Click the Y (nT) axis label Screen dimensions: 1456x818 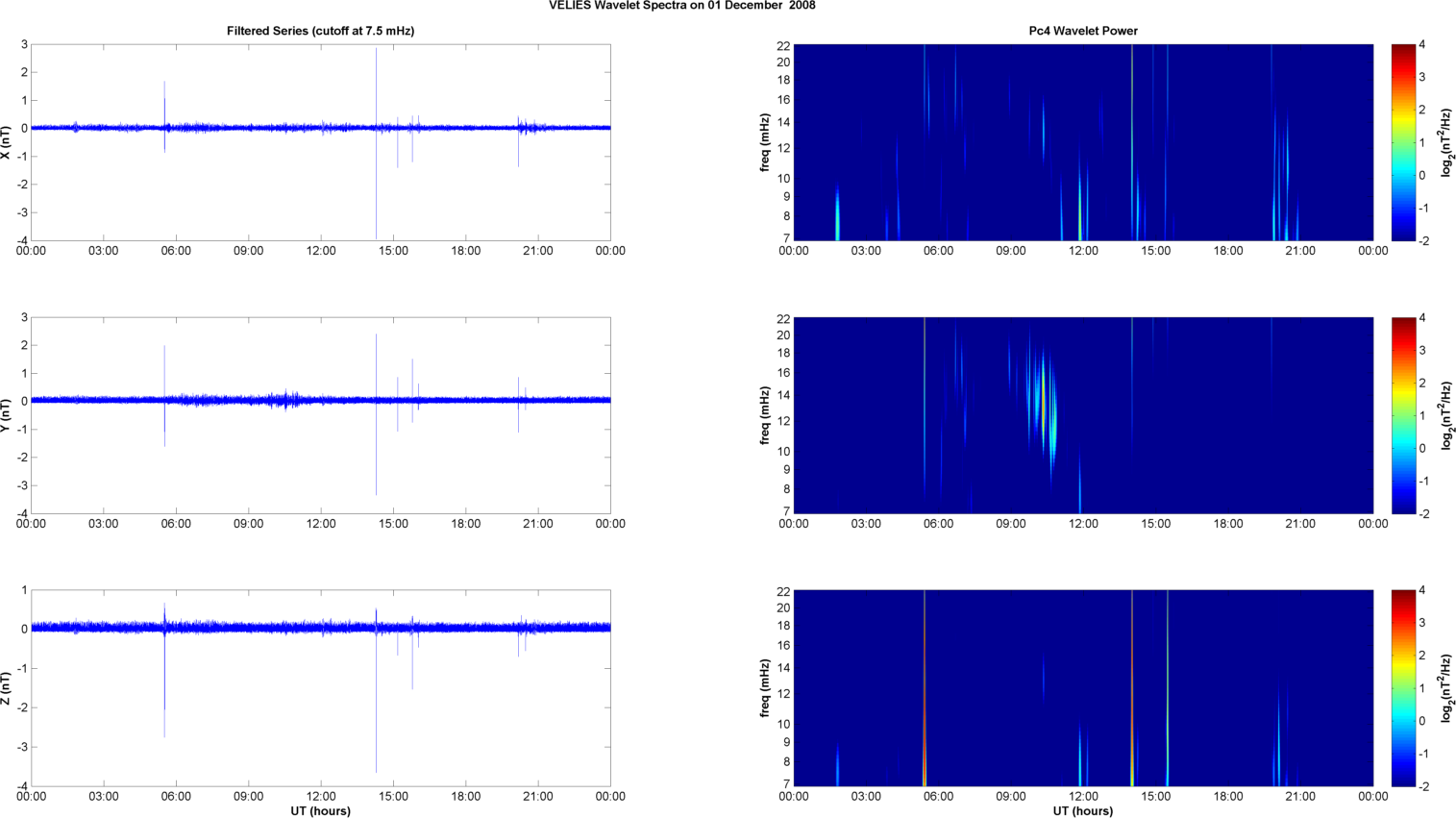[x=7, y=415]
